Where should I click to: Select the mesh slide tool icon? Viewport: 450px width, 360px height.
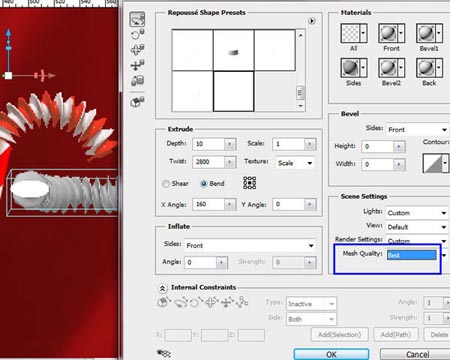[137, 65]
